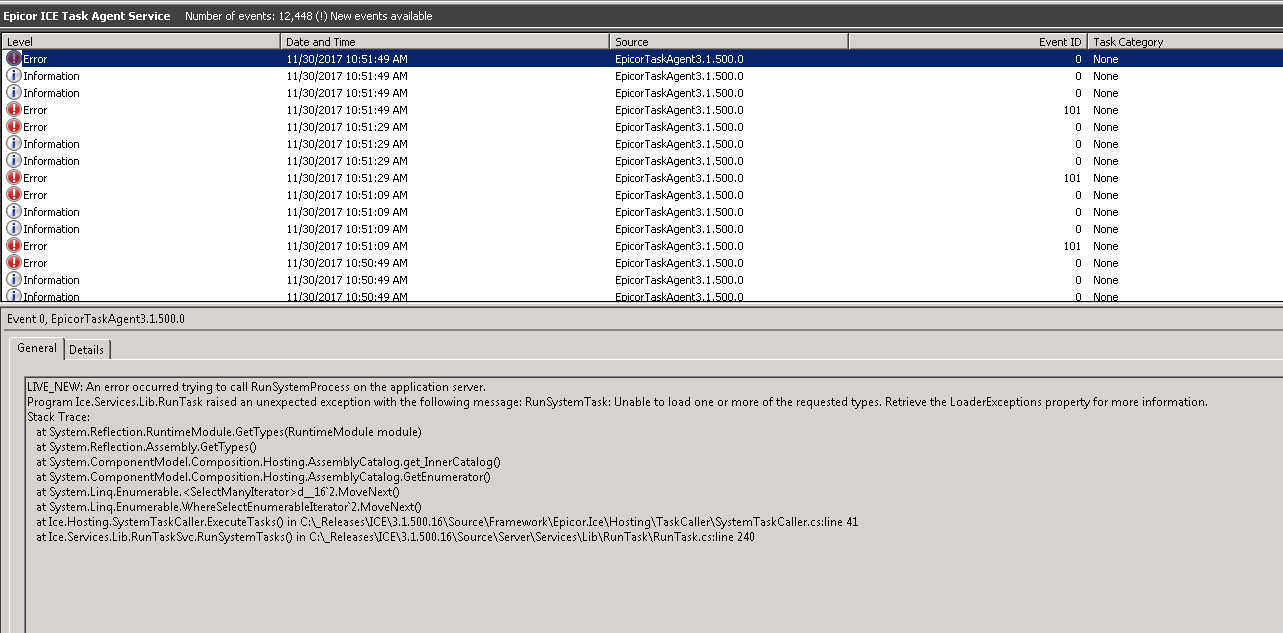Click error icon for 10:51:29 AM Event ID 0
The width and height of the screenshot is (1283, 633).
14,127
